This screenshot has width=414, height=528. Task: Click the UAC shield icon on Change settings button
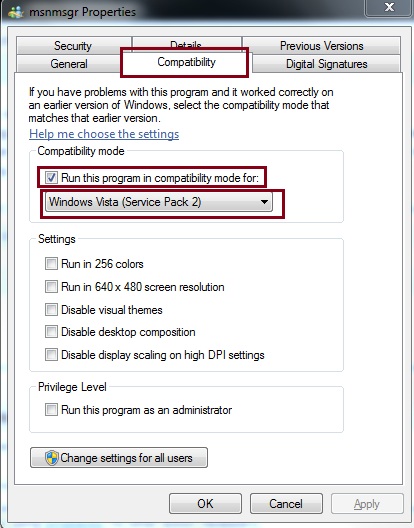coord(52,458)
